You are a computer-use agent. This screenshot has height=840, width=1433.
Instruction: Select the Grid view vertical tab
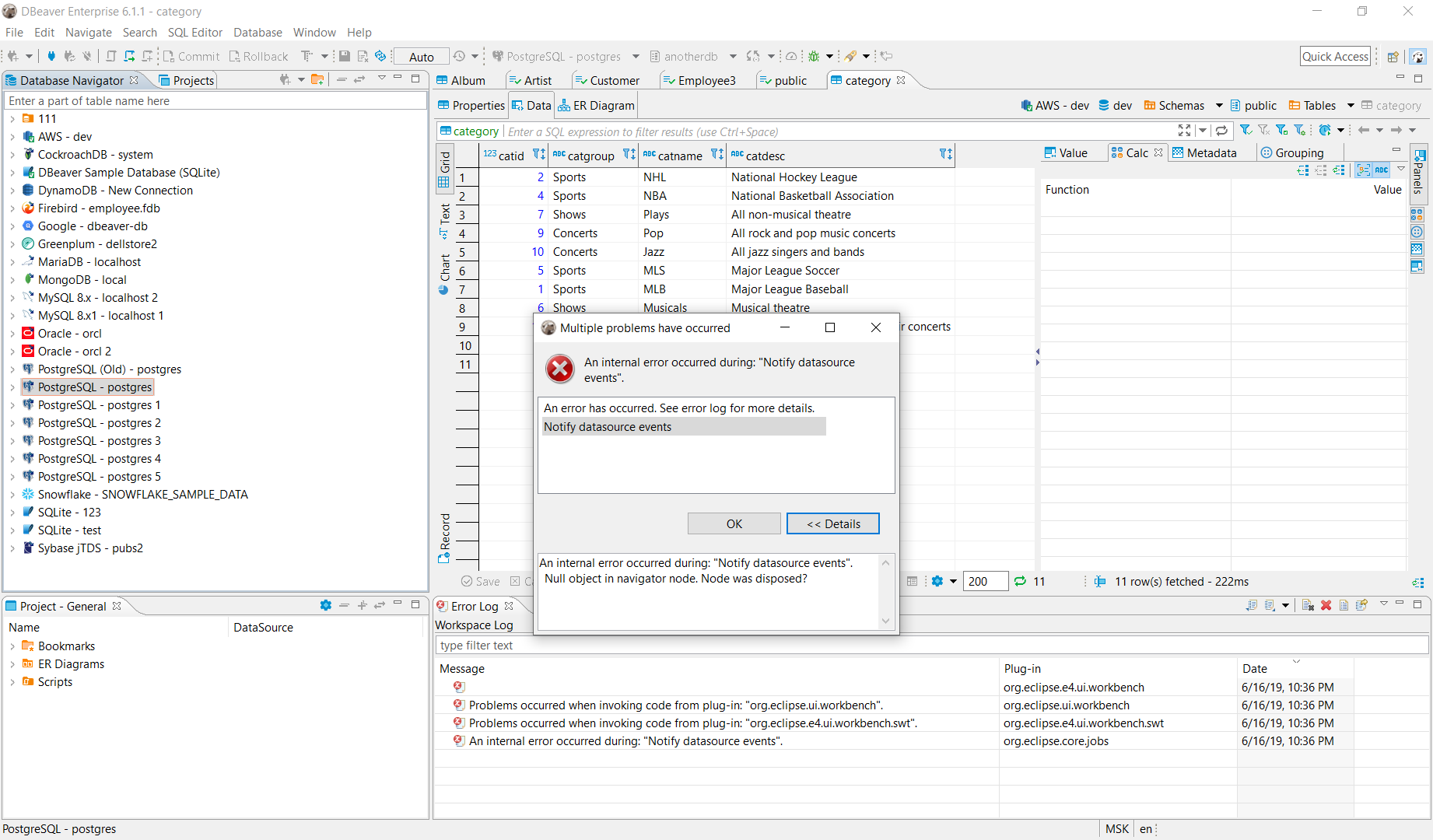point(444,169)
